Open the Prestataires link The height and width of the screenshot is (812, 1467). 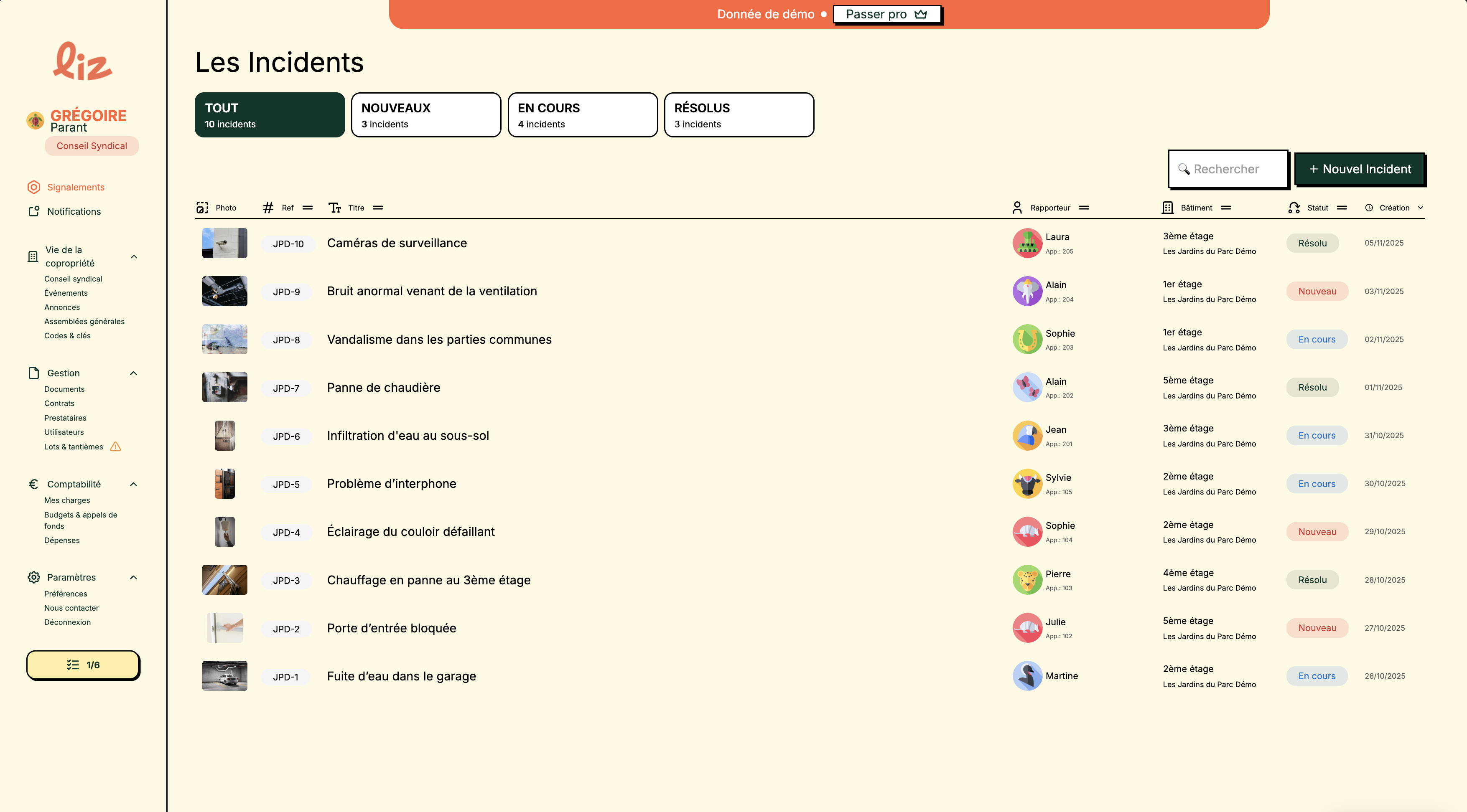point(66,418)
